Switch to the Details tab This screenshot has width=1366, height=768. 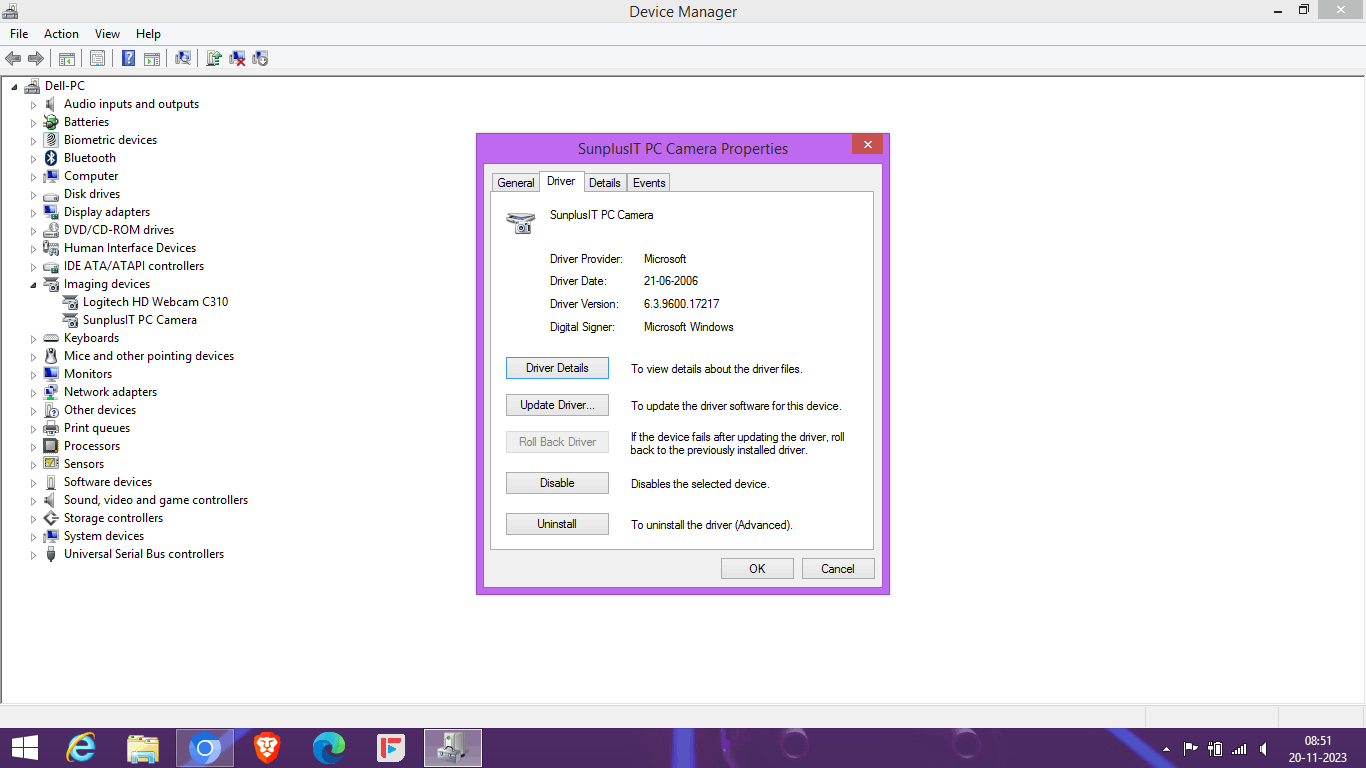[605, 182]
